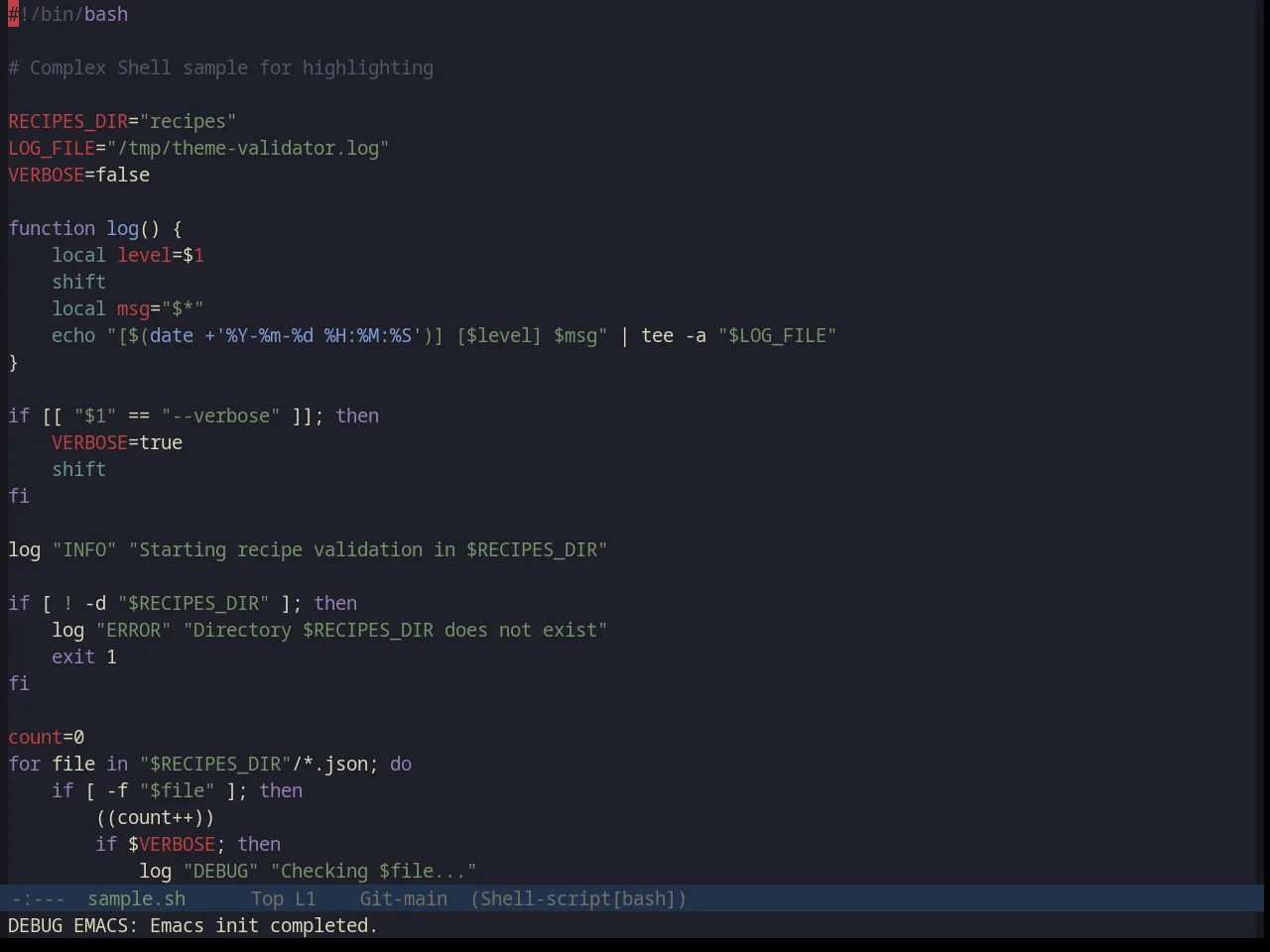The width and height of the screenshot is (1270, 952).
Task: Click the "$LOG_FILE" string after tee
Action: click(x=778, y=335)
